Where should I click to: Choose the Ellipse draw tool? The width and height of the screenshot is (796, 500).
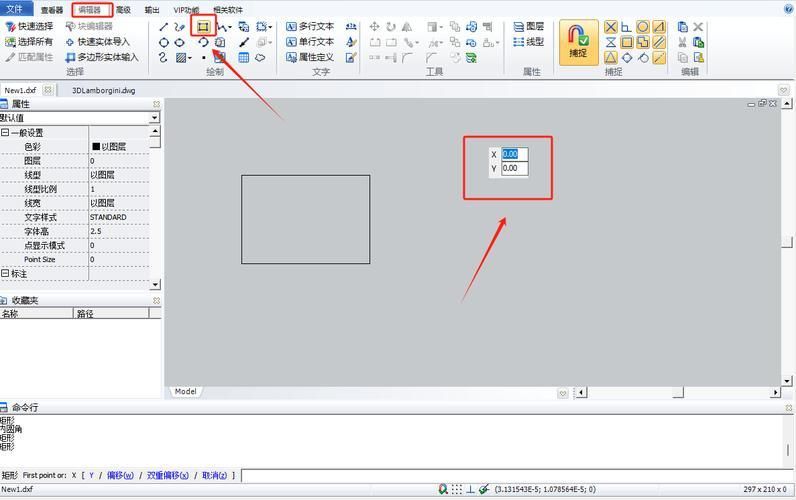pyautogui.click(x=180, y=43)
